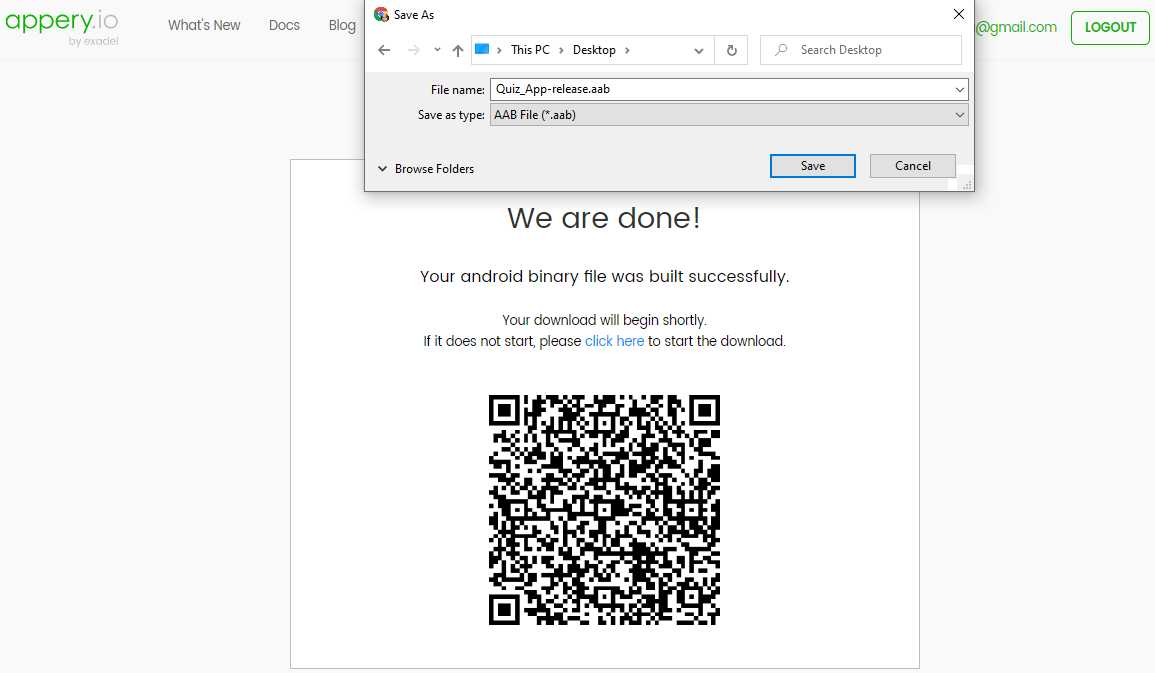Click the dialog resize grip corner
This screenshot has height=673, width=1155.
[x=966, y=185]
